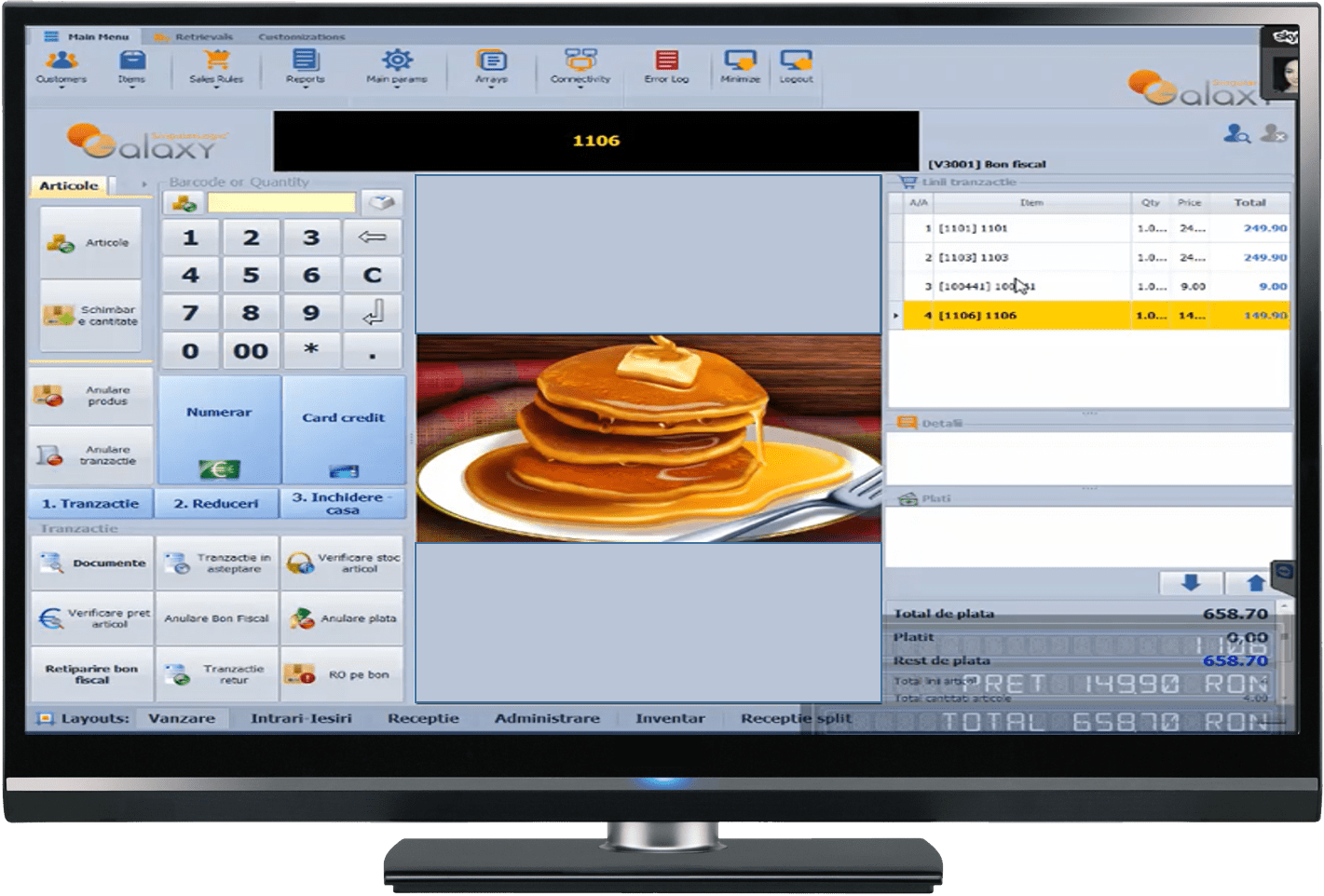
Task: Open Tranzactie in asteptare
Action: pos(217,563)
